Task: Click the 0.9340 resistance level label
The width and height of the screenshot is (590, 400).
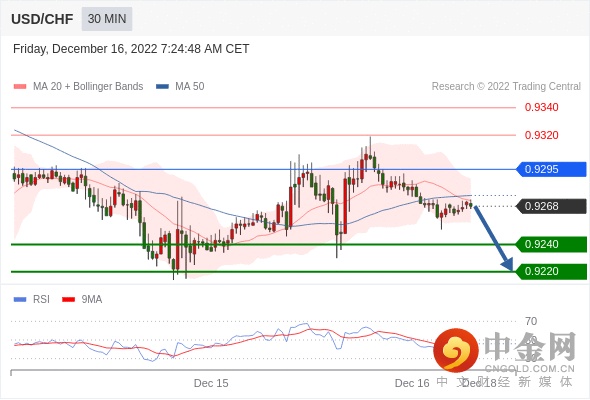Action: 541,107
